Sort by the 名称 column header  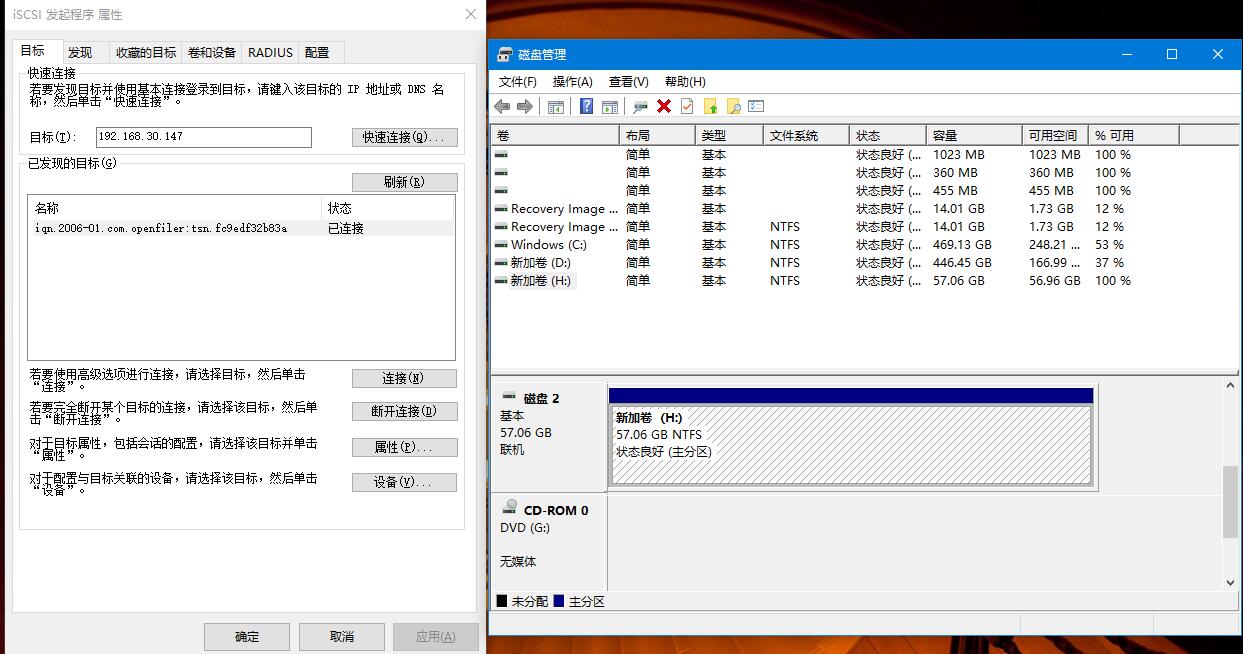click(x=175, y=208)
